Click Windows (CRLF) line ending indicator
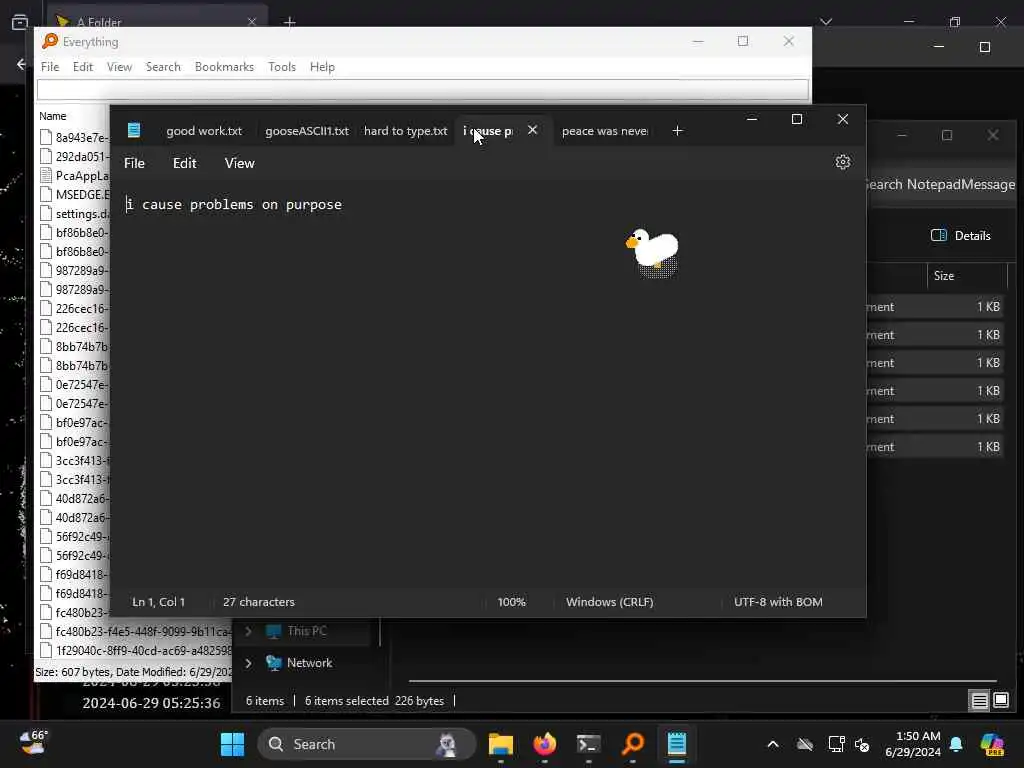Viewport: 1024px width, 768px height. pos(609,602)
